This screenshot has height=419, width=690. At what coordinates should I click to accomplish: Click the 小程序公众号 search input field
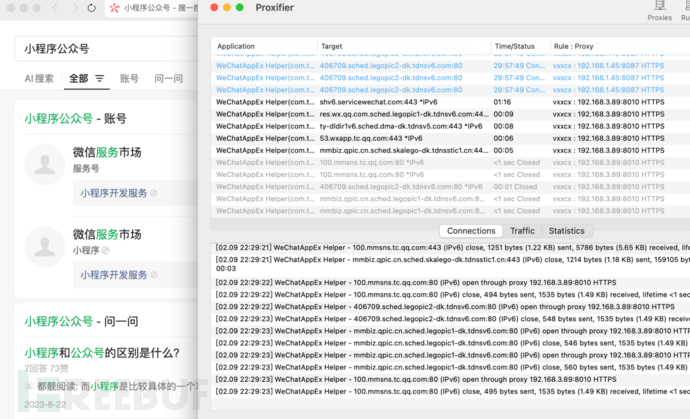(x=106, y=49)
